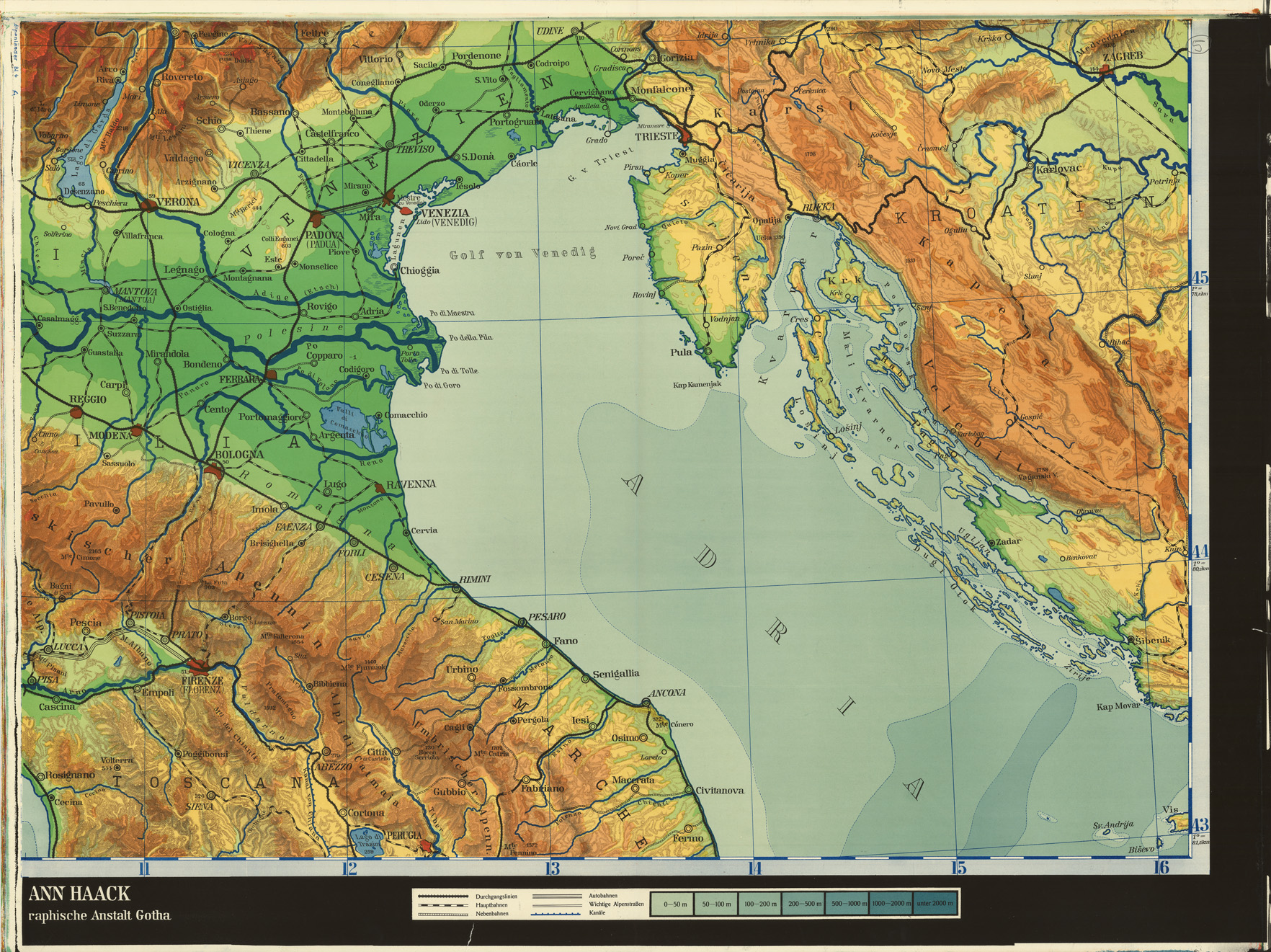This screenshot has width=1271, height=952.
Task: Click the Verona city marker
Action: pyautogui.click(x=148, y=205)
